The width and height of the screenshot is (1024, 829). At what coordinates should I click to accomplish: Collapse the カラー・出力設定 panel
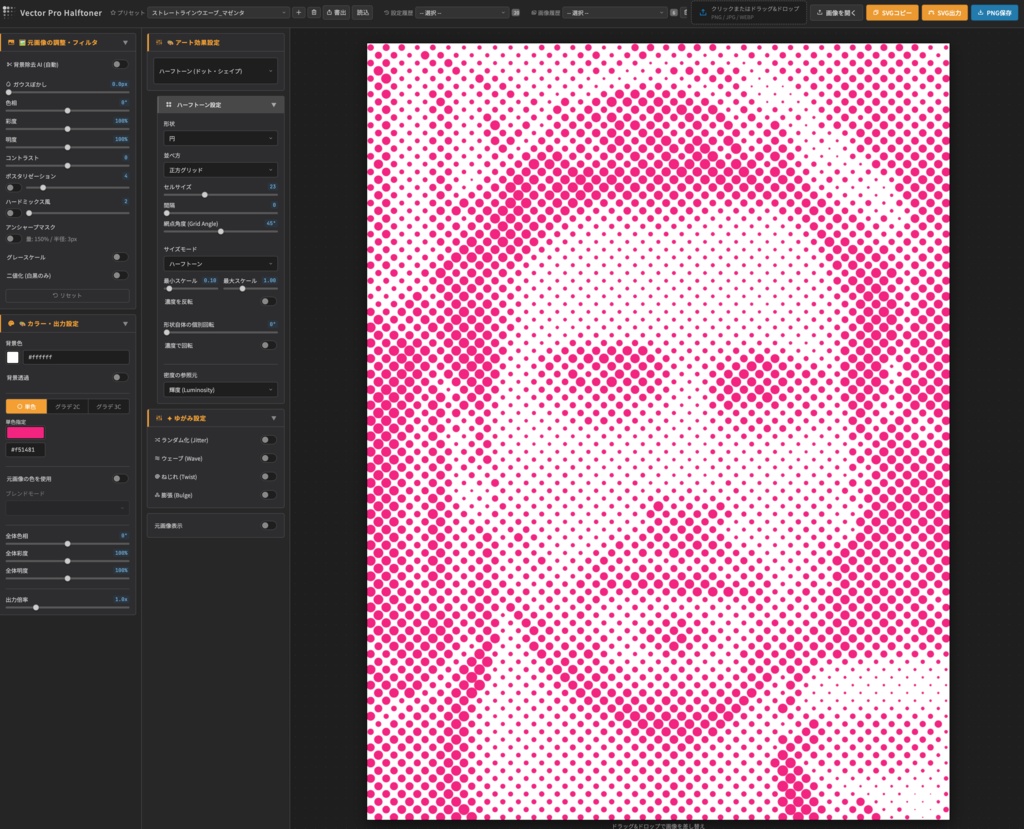pyautogui.click(x=125, y=324)
